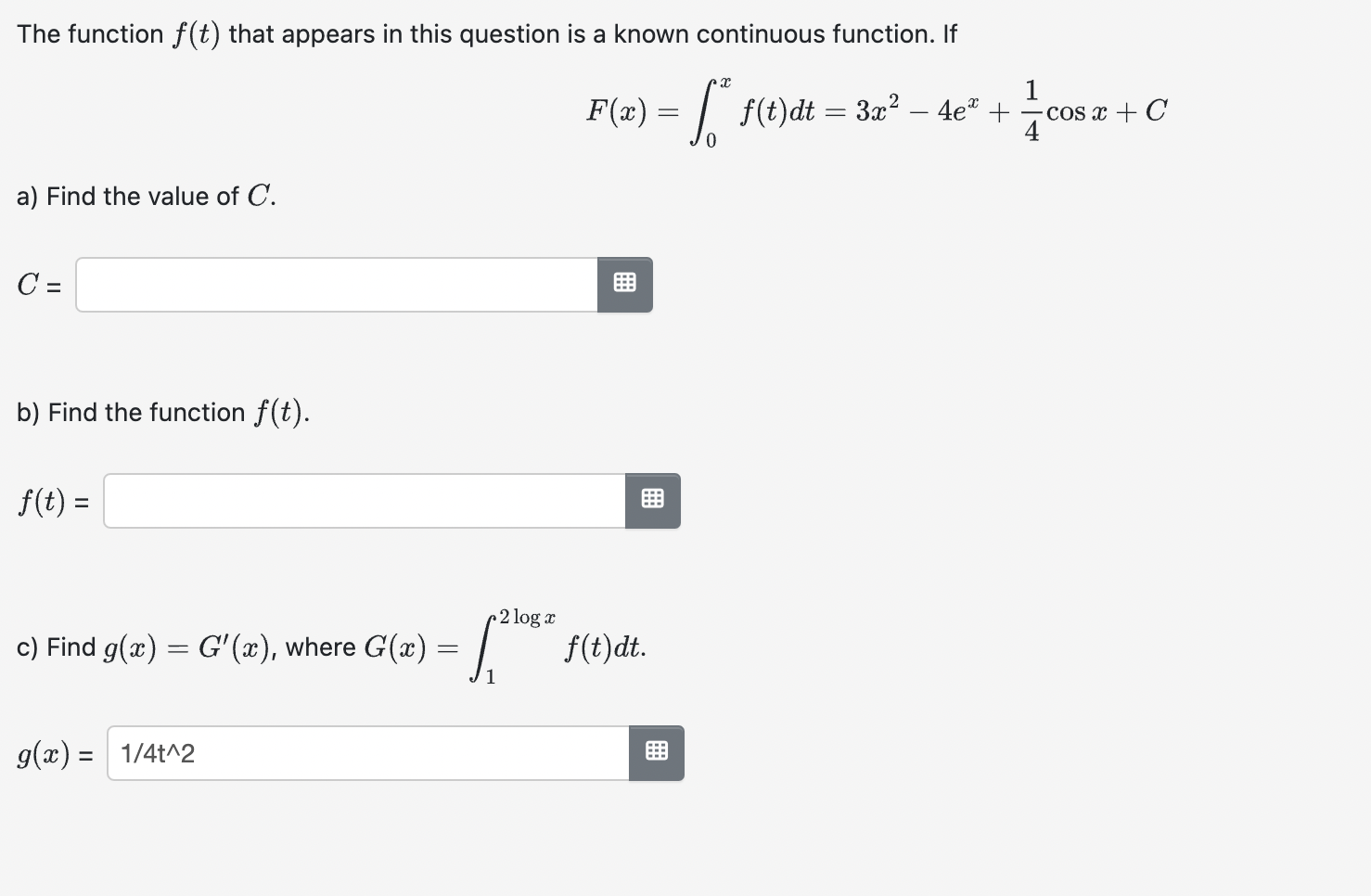The width and height of the screenshot is (1371, 896).
Task: Click inside the empty C answer field
Action: tap(334, 284)
